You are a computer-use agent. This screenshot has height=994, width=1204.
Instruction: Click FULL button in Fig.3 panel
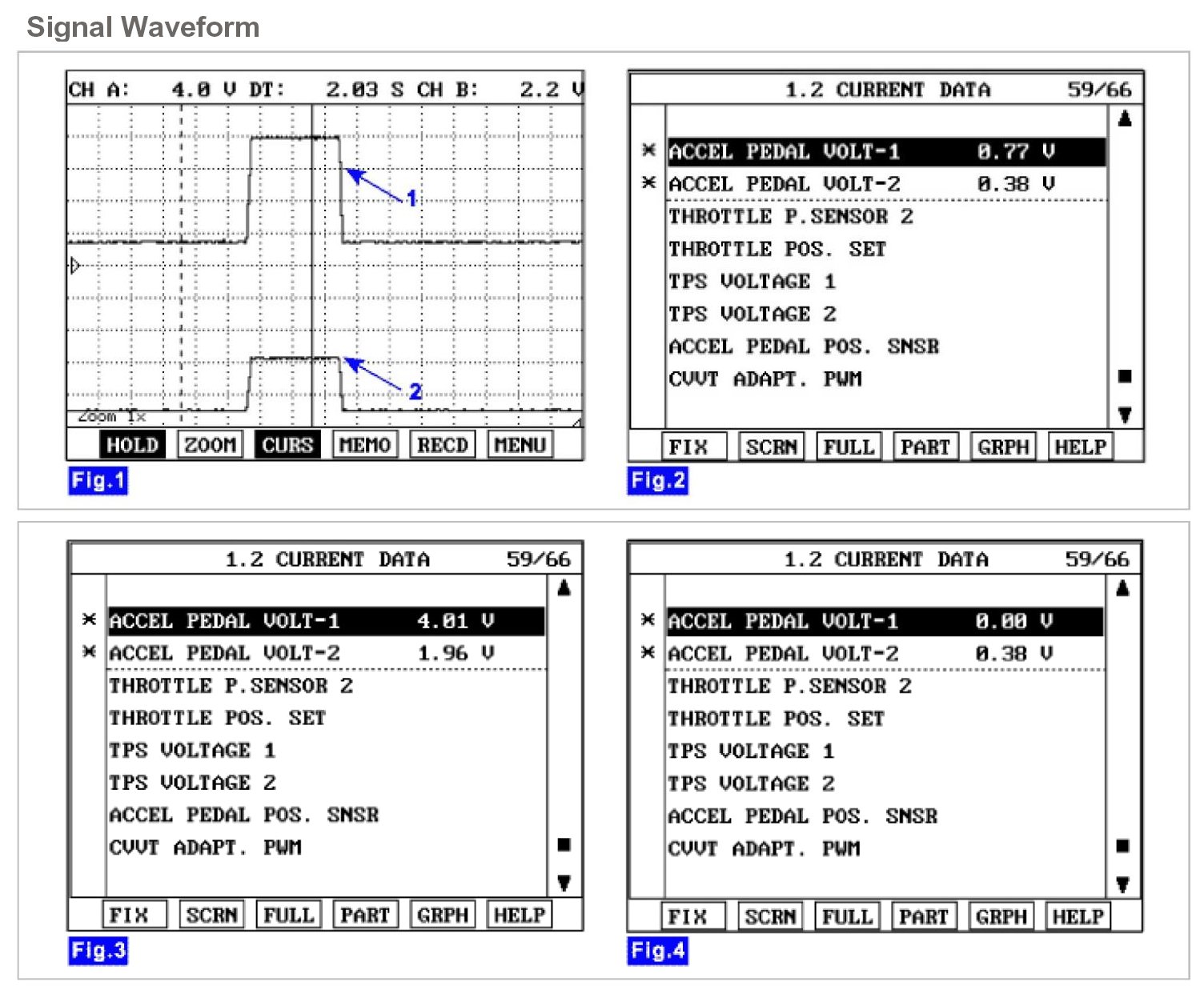click(288, 915)
